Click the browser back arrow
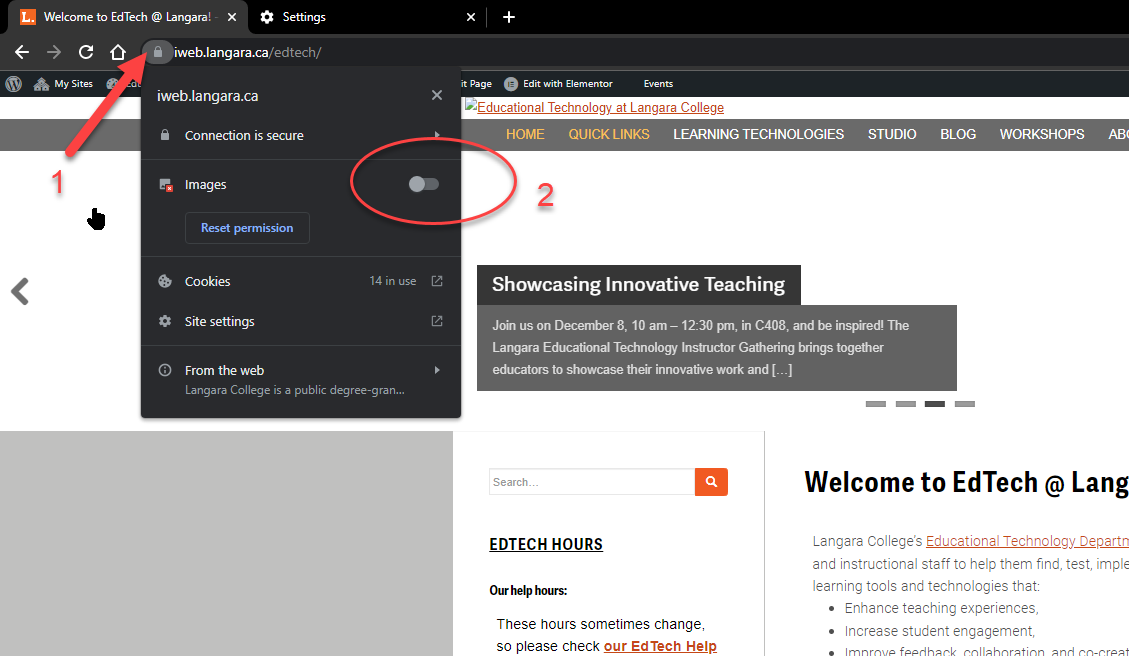Viewport: 1129px width, 656px height. click(x=22, y=52)
